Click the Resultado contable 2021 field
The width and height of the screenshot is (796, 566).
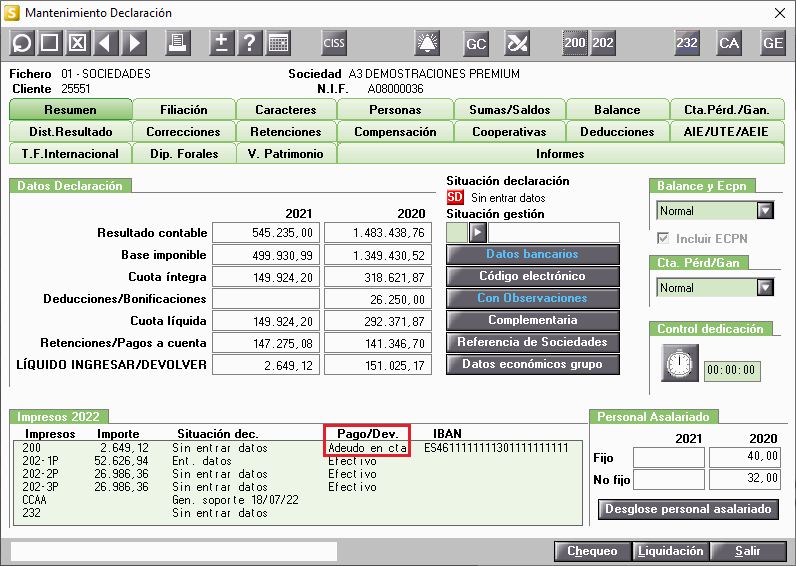pos(266,233)
